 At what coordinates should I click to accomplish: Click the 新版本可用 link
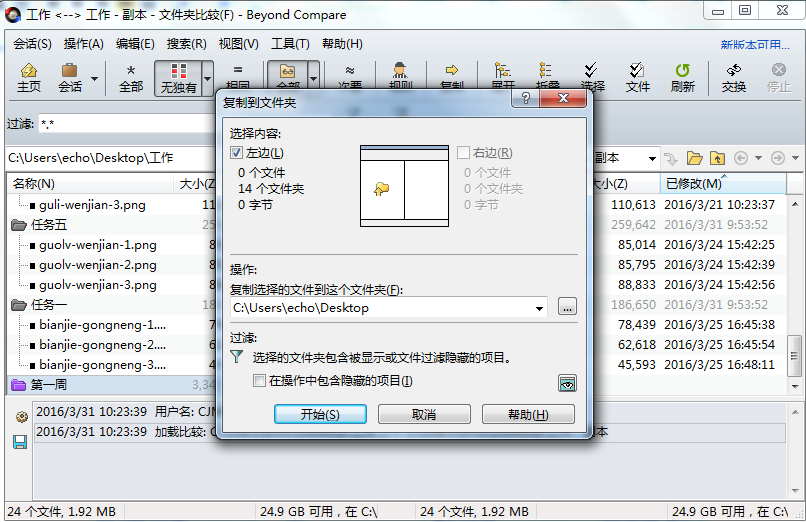(754, 45)
